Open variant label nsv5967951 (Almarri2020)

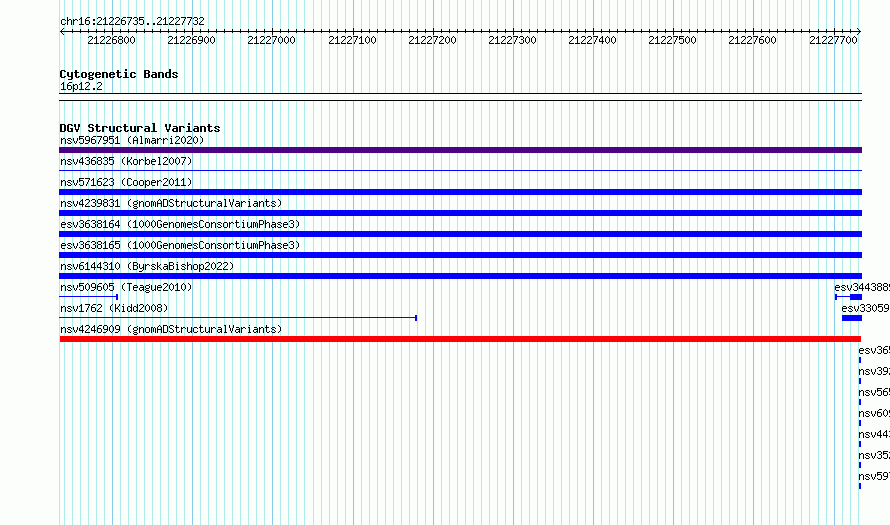(132, 140)
